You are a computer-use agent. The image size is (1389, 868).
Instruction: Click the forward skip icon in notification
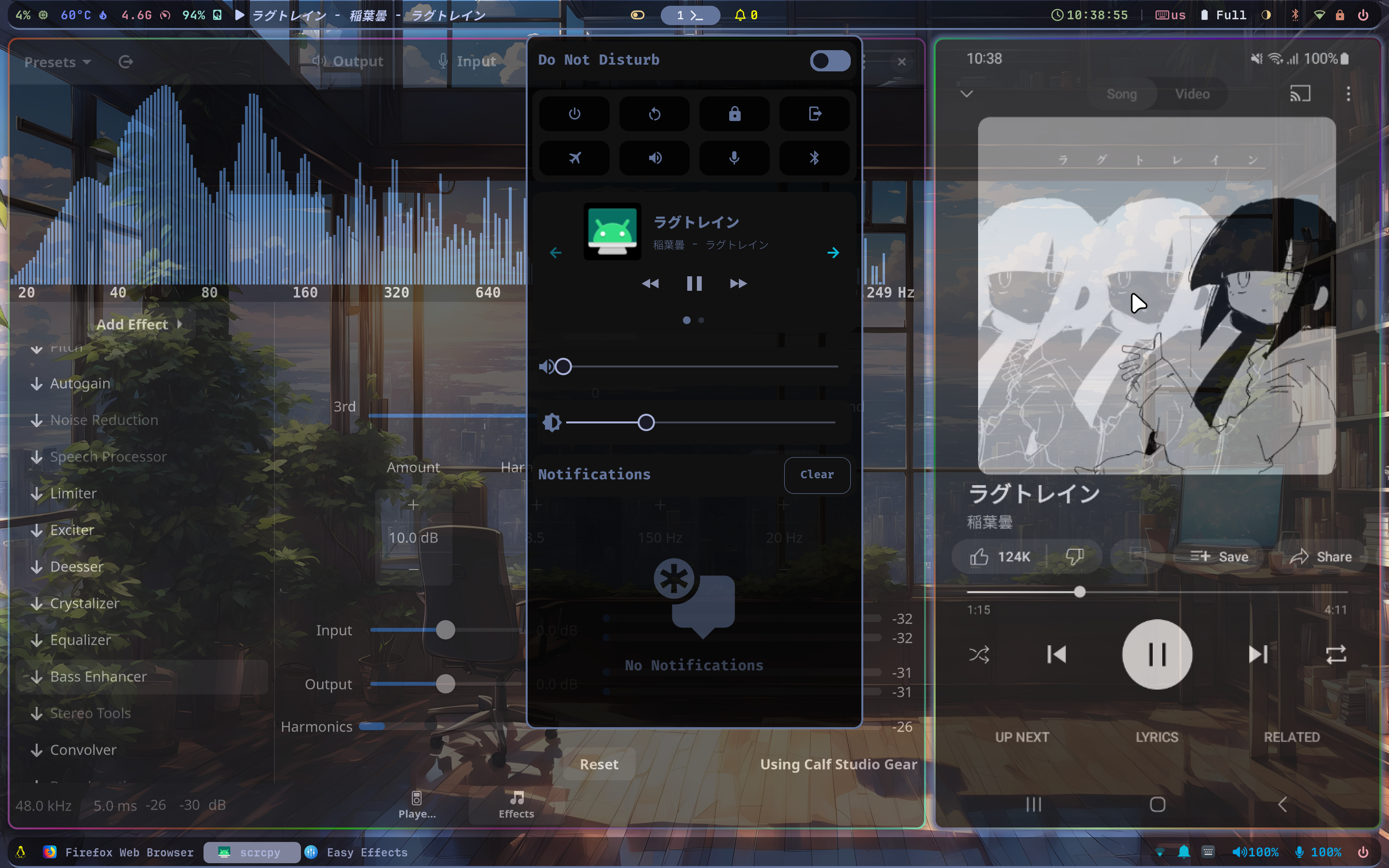coord(737,283)
